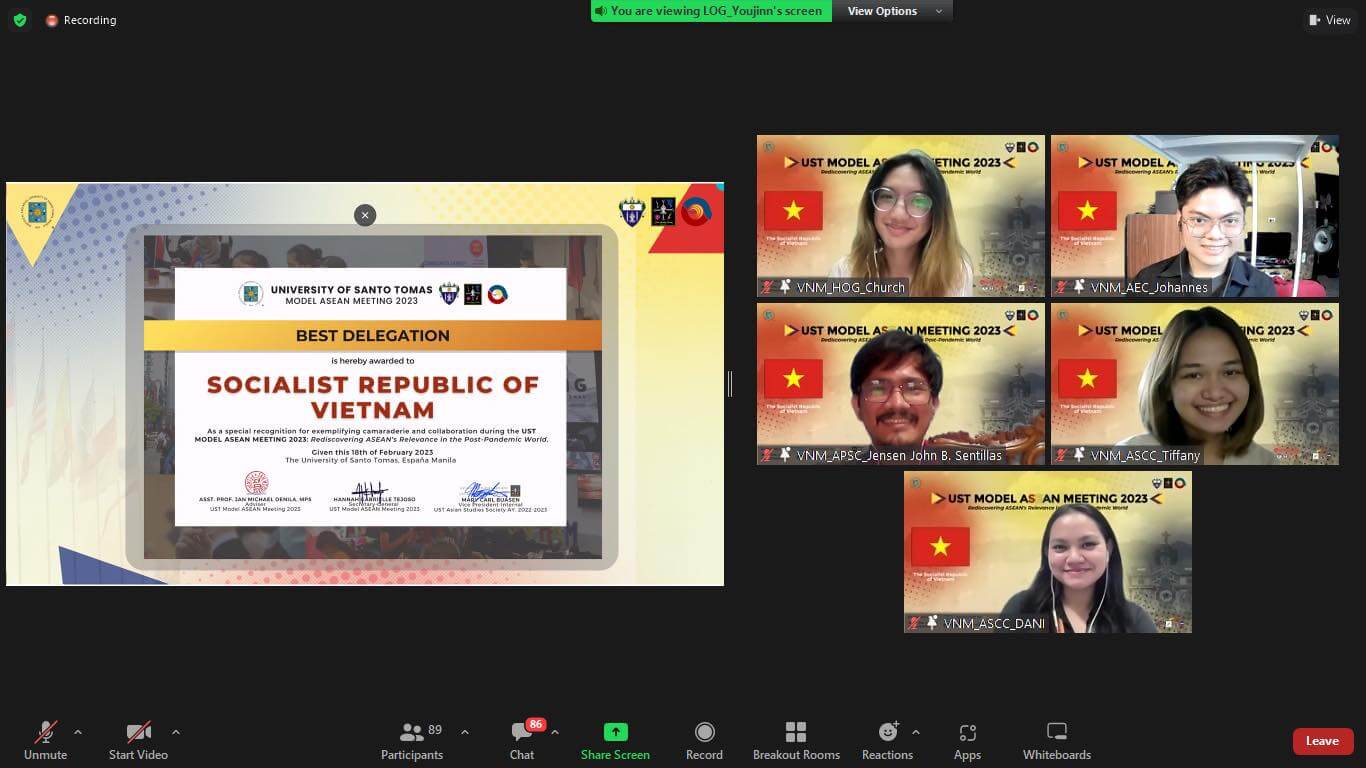Unmute the microphone
The image size is (1366, 768).
[x=45, y=741]
